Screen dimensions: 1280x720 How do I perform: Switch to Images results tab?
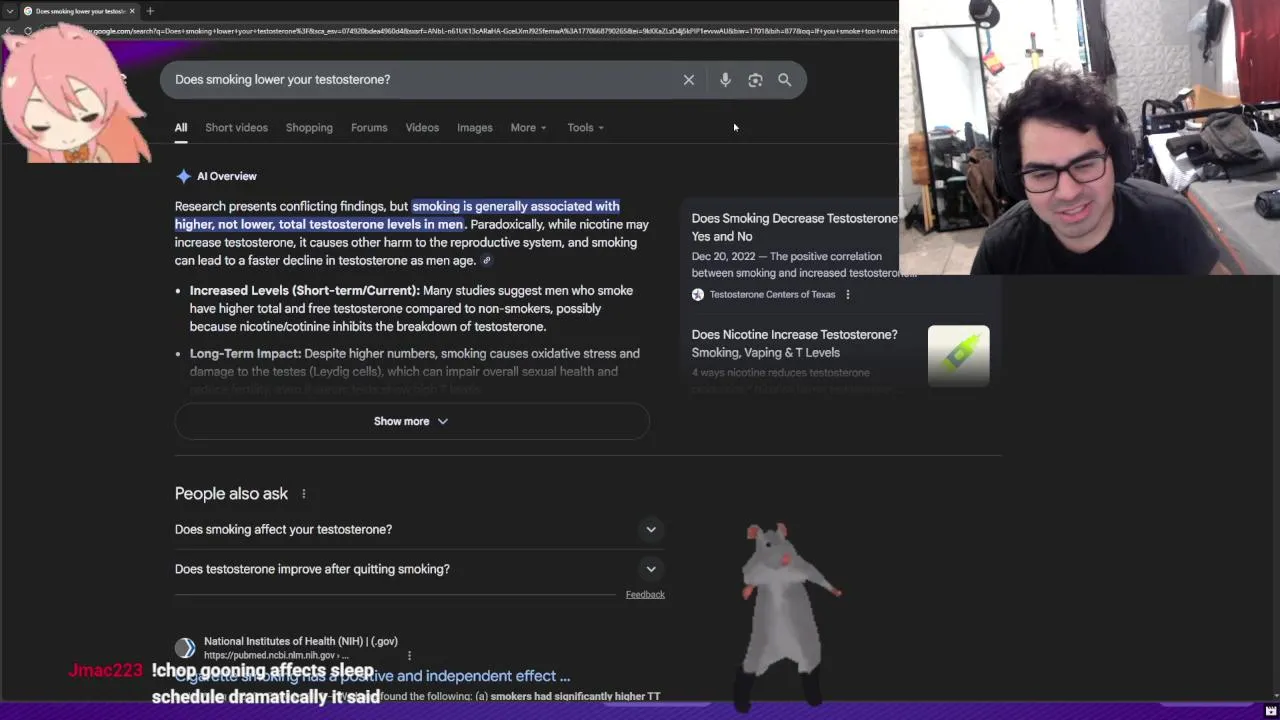pyautogui.click(x=475, y=128)
